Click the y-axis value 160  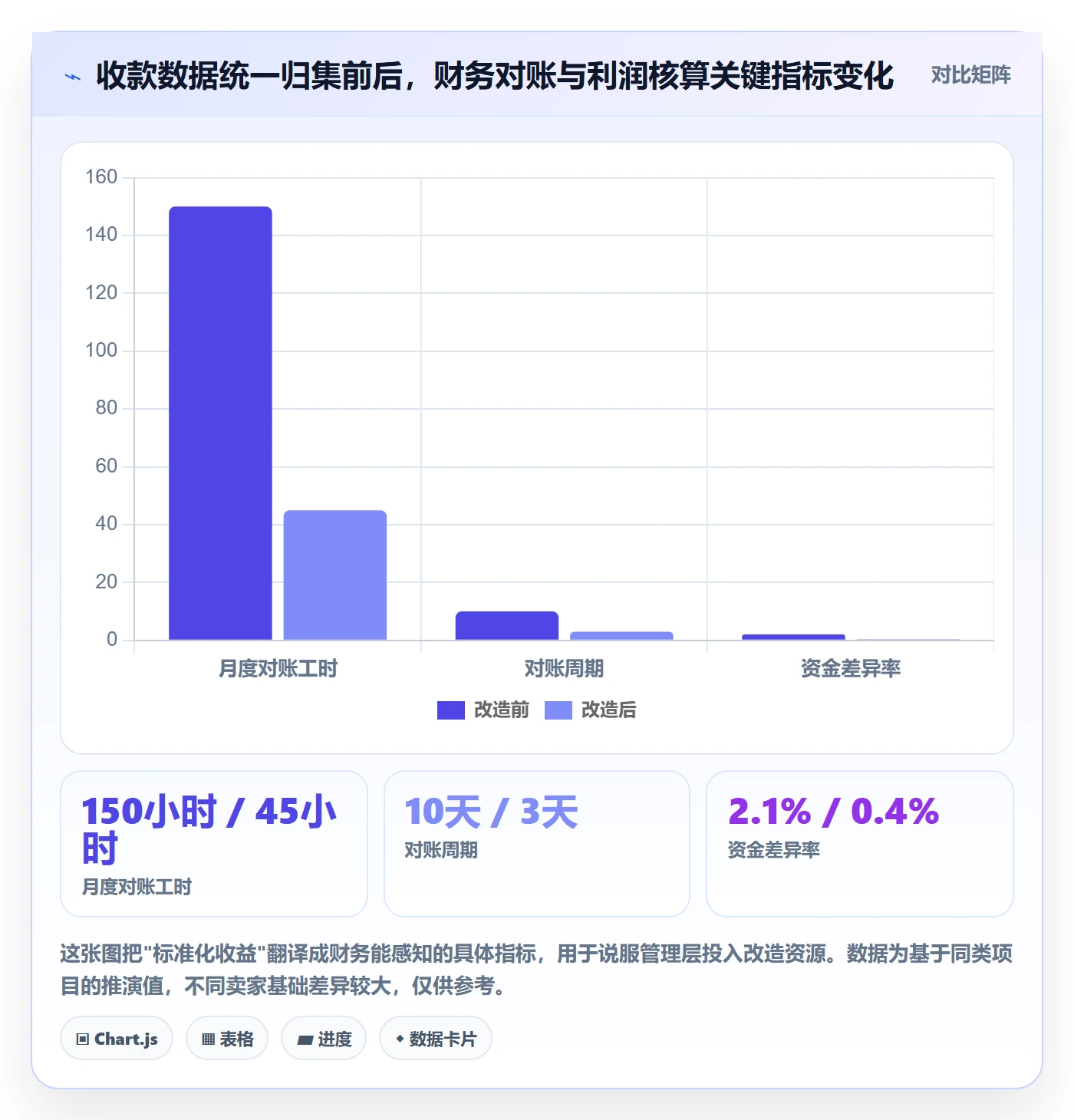click(101, 177)
